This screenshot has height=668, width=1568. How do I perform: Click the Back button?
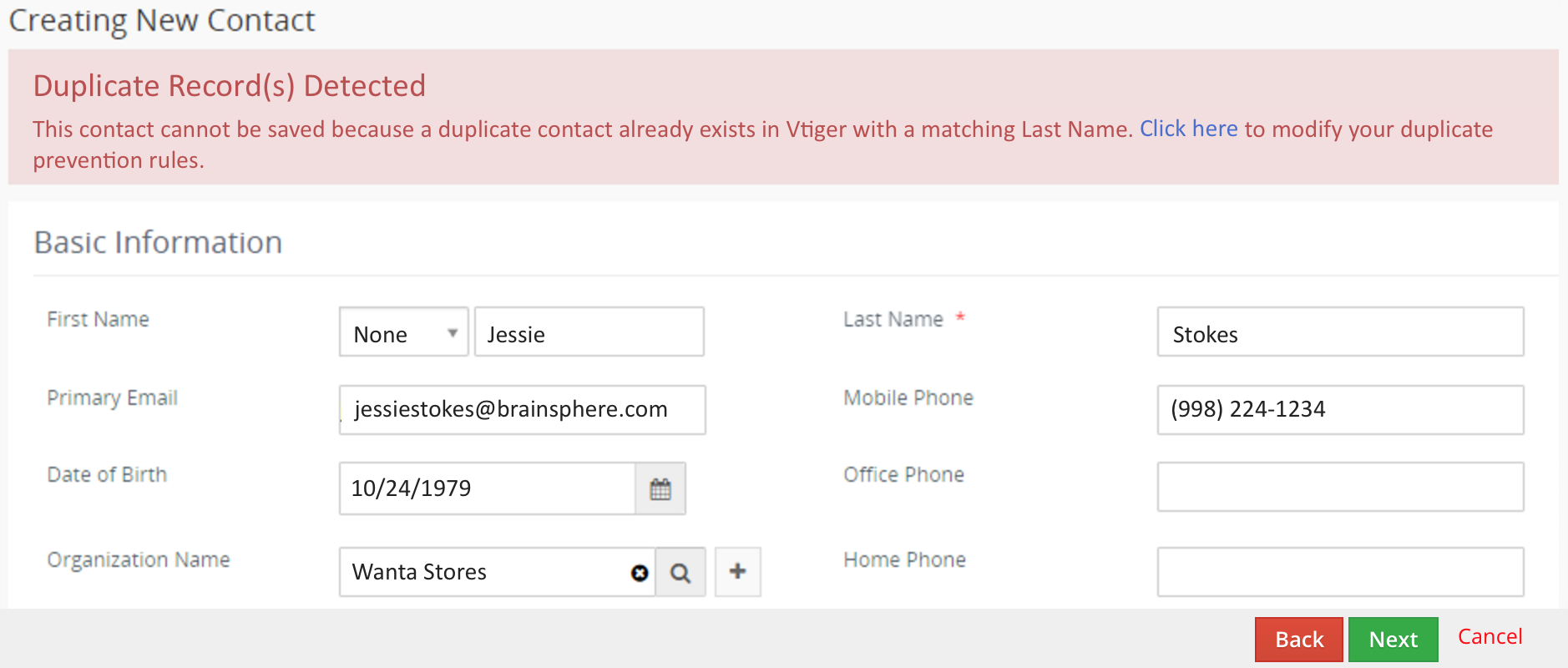coord(1298,640)
